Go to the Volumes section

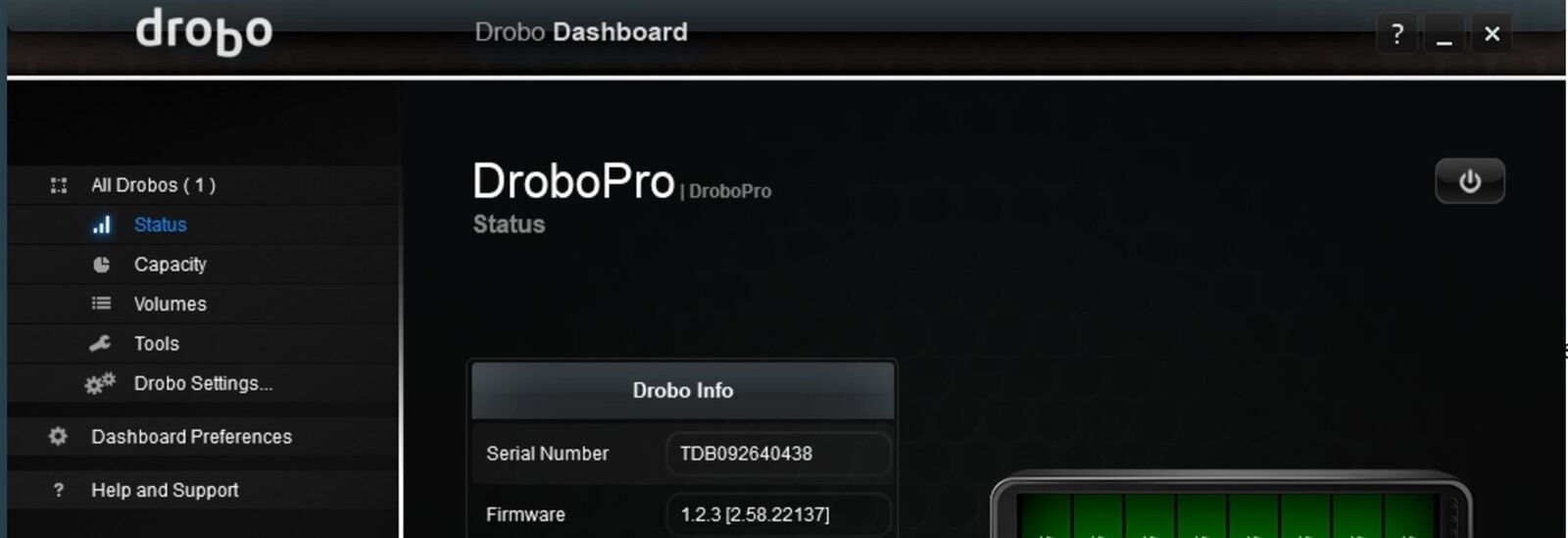(171, 304)
